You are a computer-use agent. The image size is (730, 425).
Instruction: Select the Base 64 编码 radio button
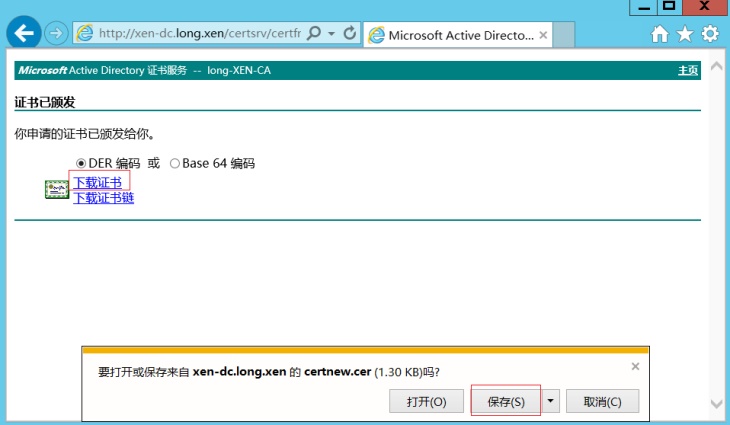[x=175, y=163]
